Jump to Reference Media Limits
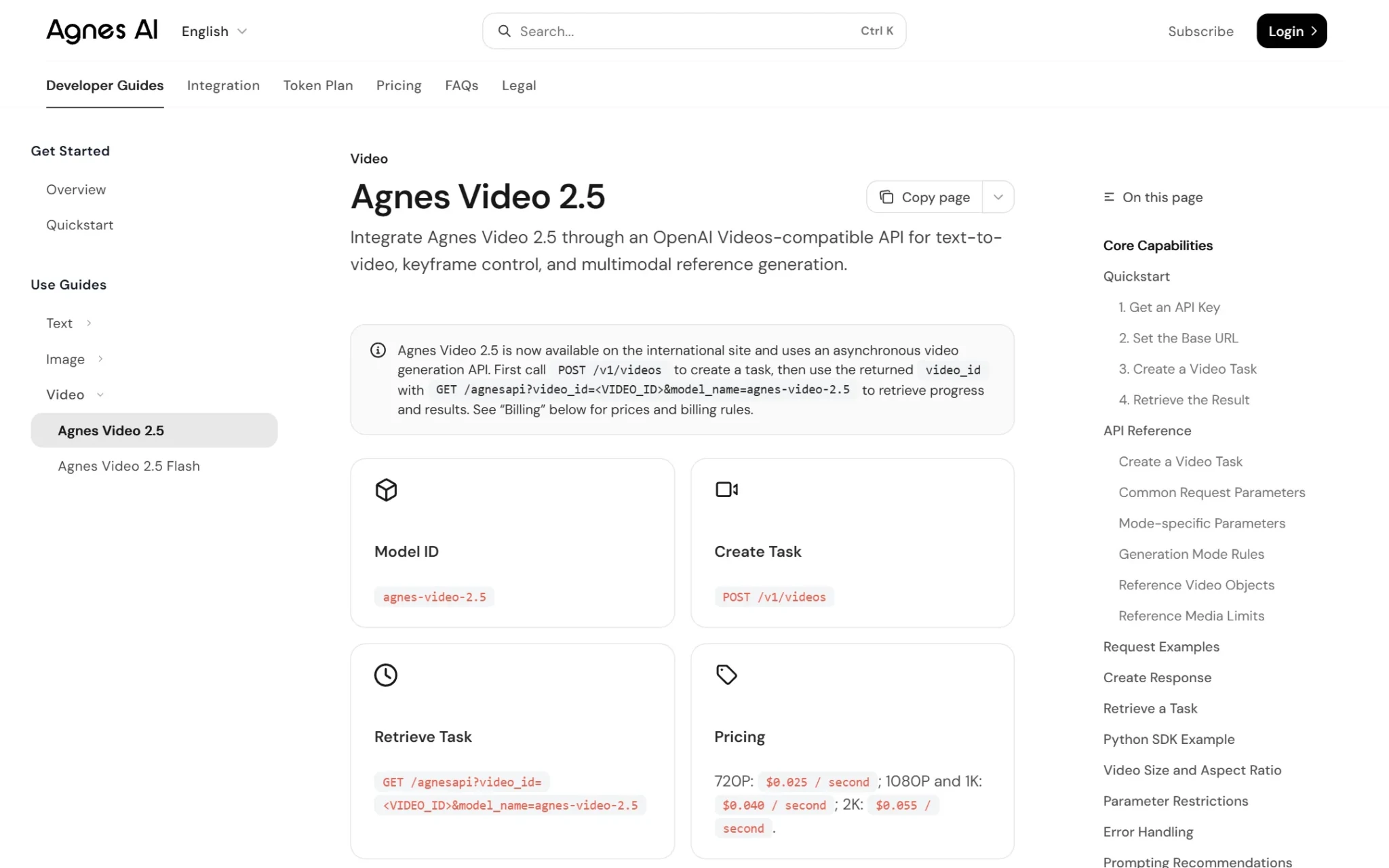This screenshot has height=868, width=1389. point(1192,616)
